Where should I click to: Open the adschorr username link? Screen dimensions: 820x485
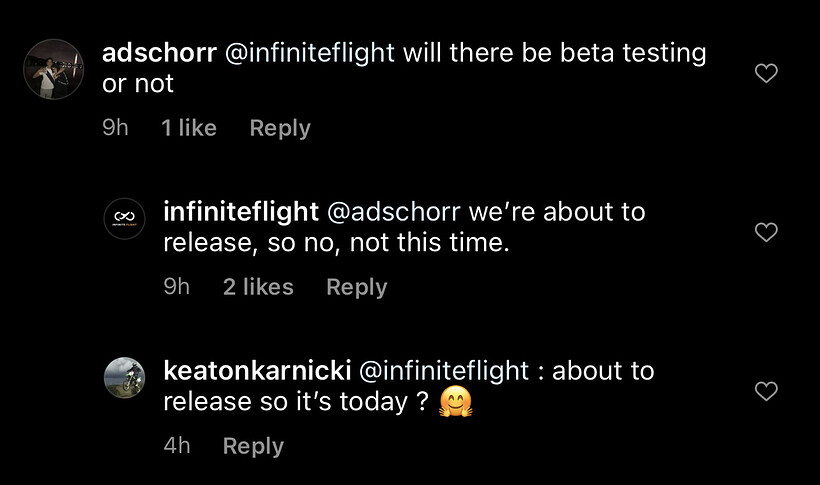pyautogui.click(x=159, y=53)
